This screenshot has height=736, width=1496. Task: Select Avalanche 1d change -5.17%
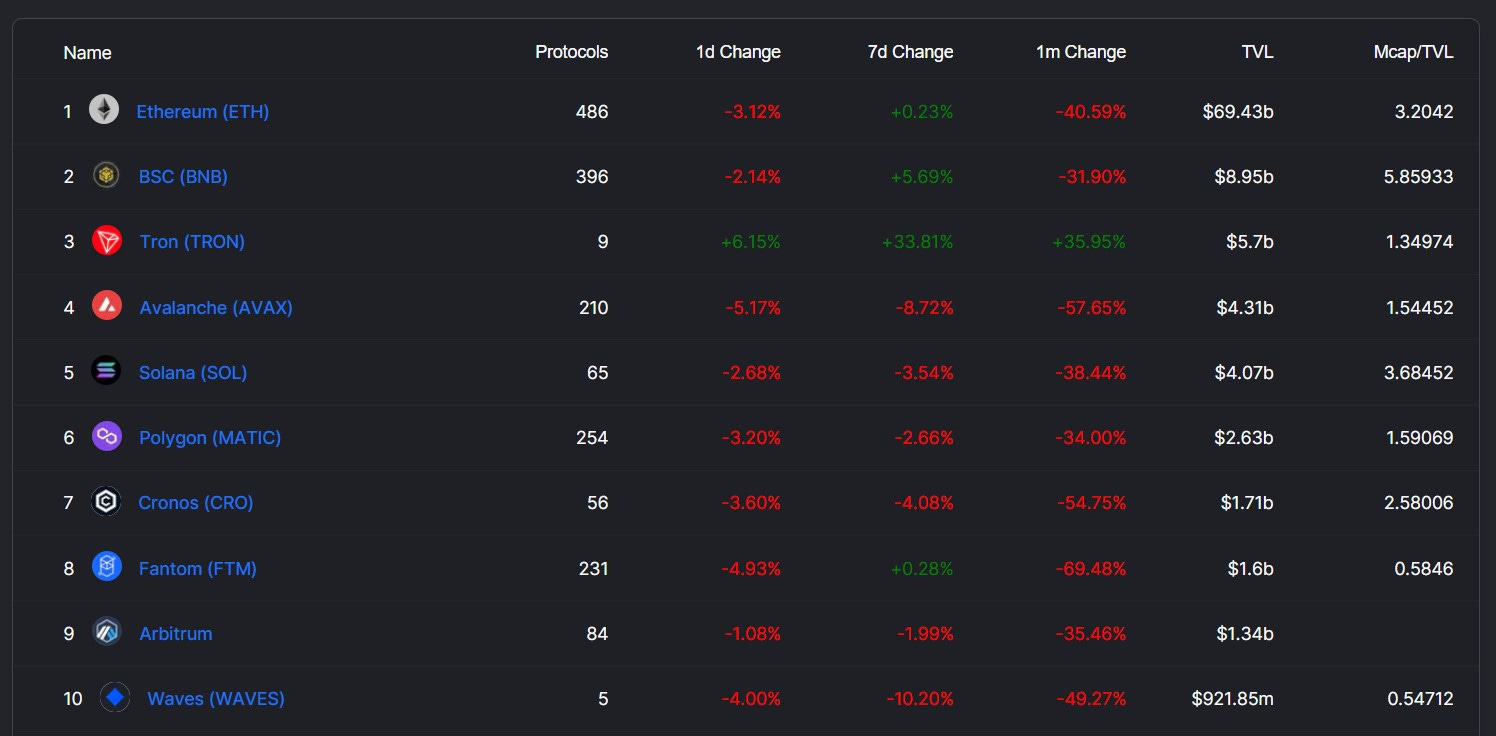tap(753, 308)
